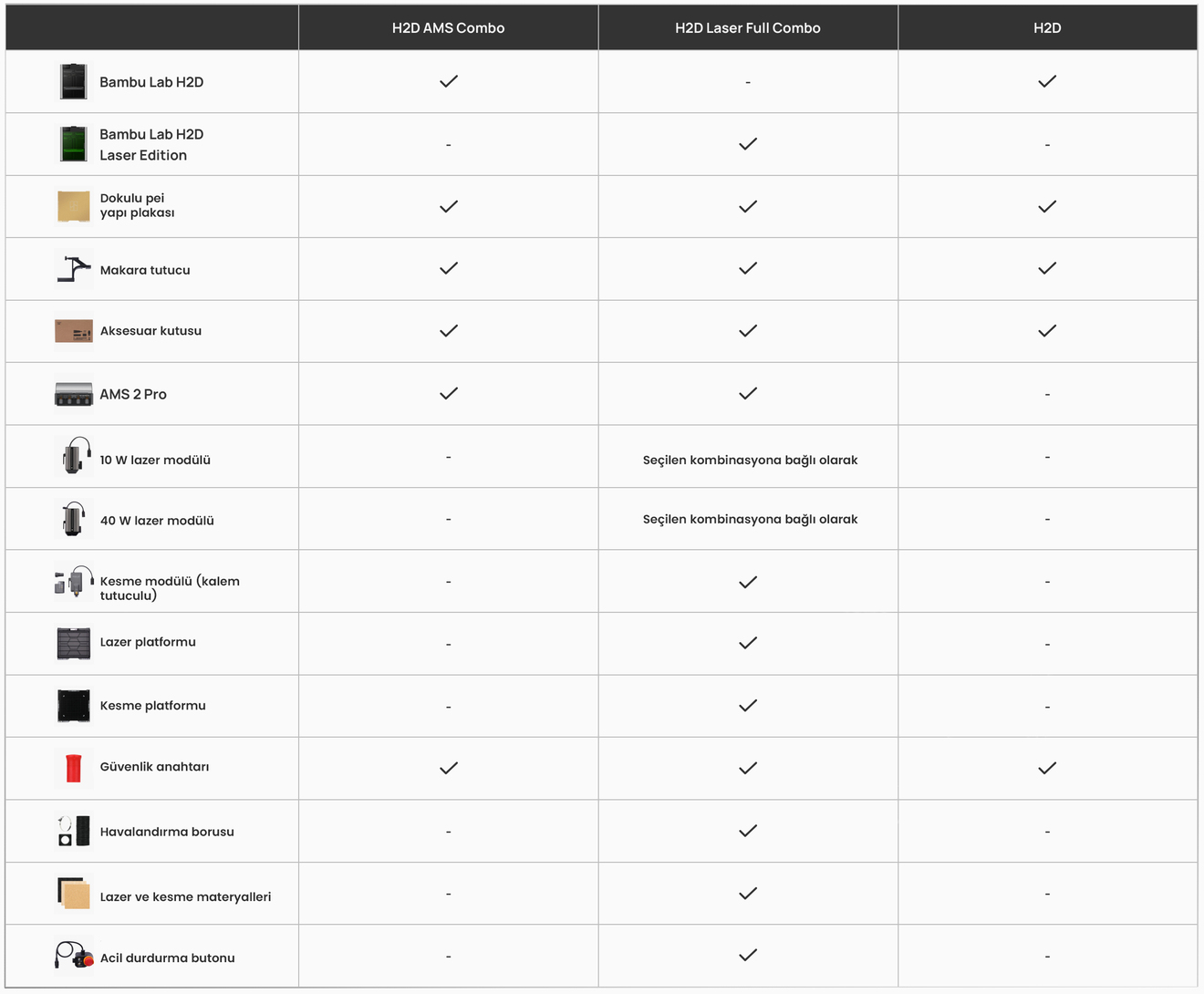1204x994 pixels.
Task: Click the Aksesuar kutusu box image
Action: point(74,331)
